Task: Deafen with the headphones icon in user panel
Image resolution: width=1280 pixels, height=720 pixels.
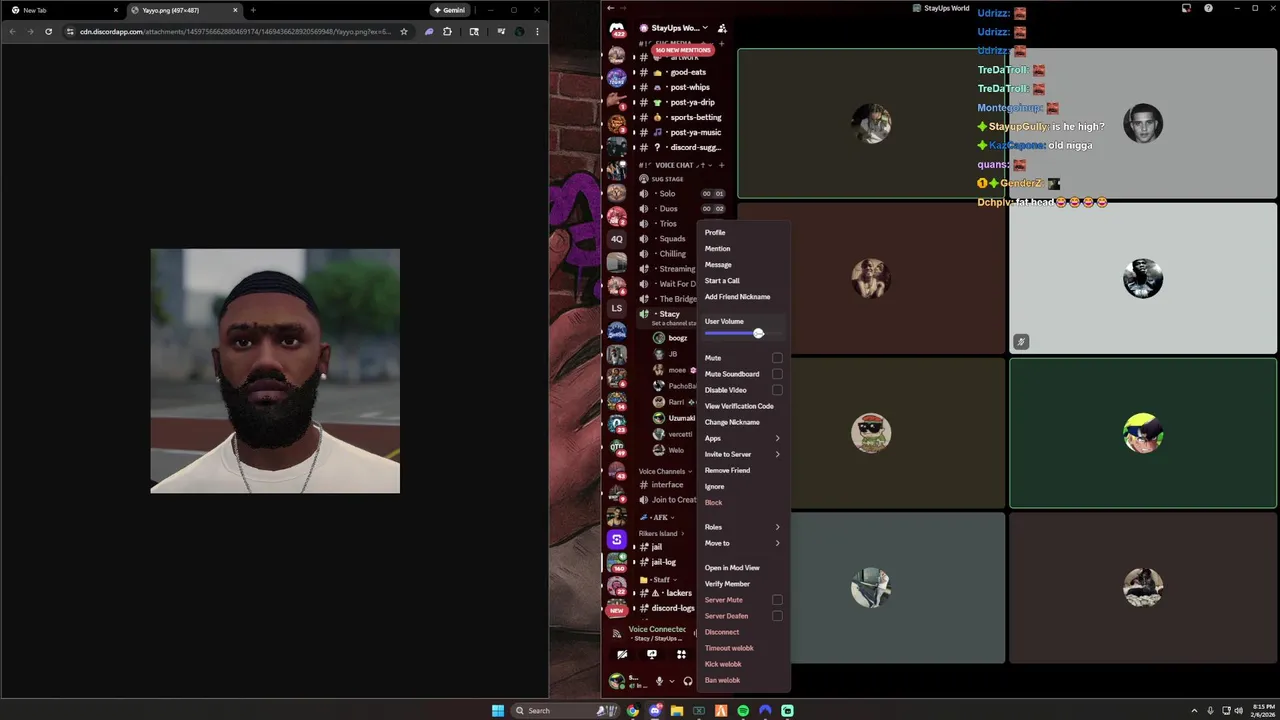Action: point(687,681)
